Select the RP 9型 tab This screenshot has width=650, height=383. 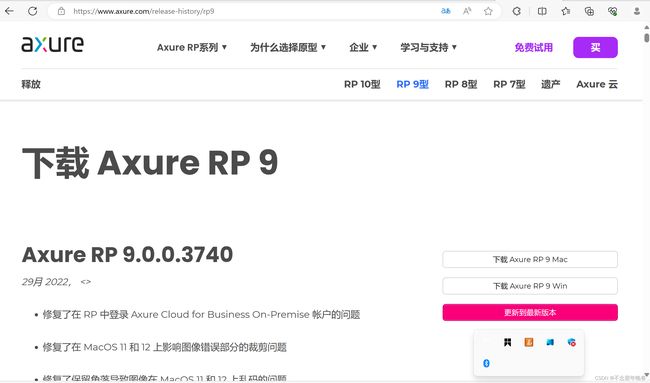click(x=412, y=84)
